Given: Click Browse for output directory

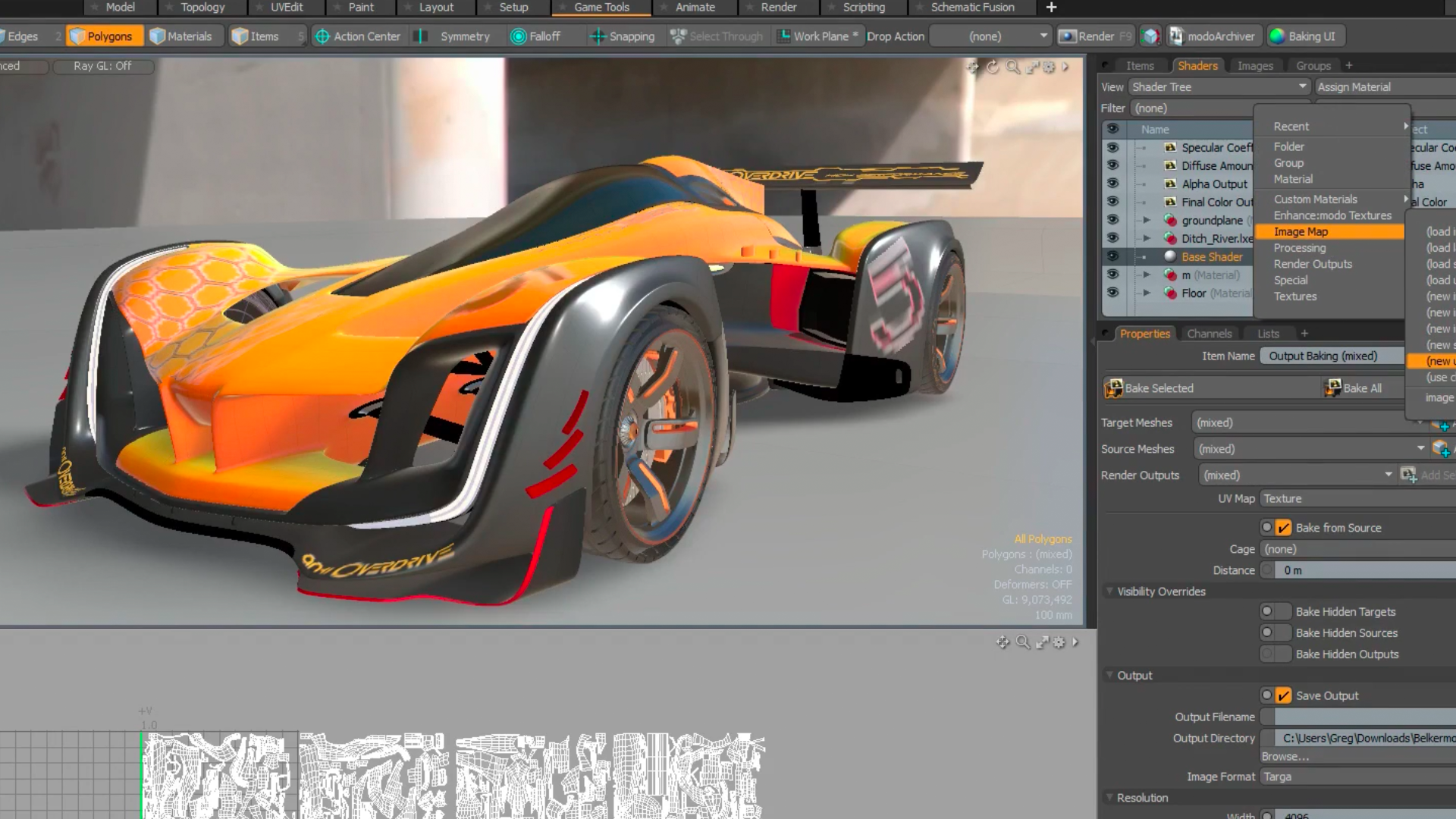Looking at the screenshot, I should point(1285,755).
